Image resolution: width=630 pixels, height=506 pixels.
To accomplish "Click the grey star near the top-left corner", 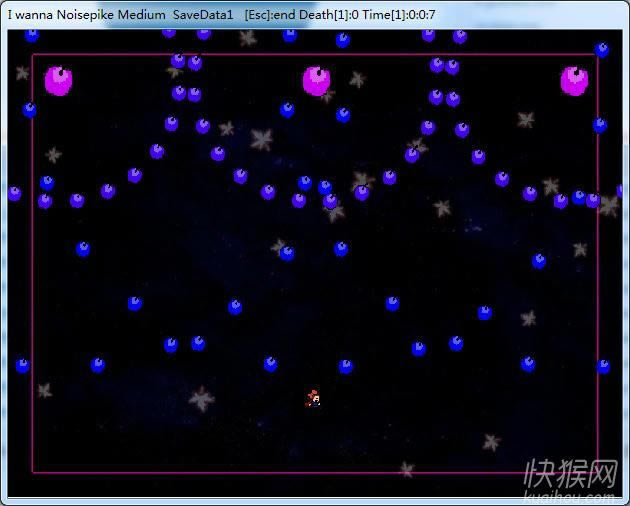I will tap(22, 73).
